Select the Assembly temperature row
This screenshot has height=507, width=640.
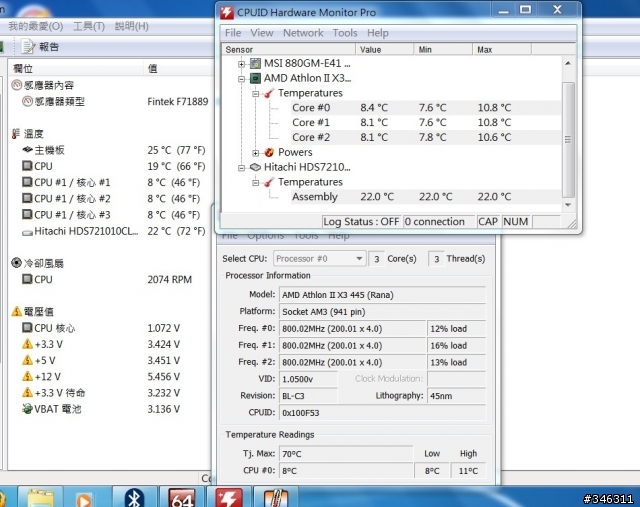coord(426,197)
